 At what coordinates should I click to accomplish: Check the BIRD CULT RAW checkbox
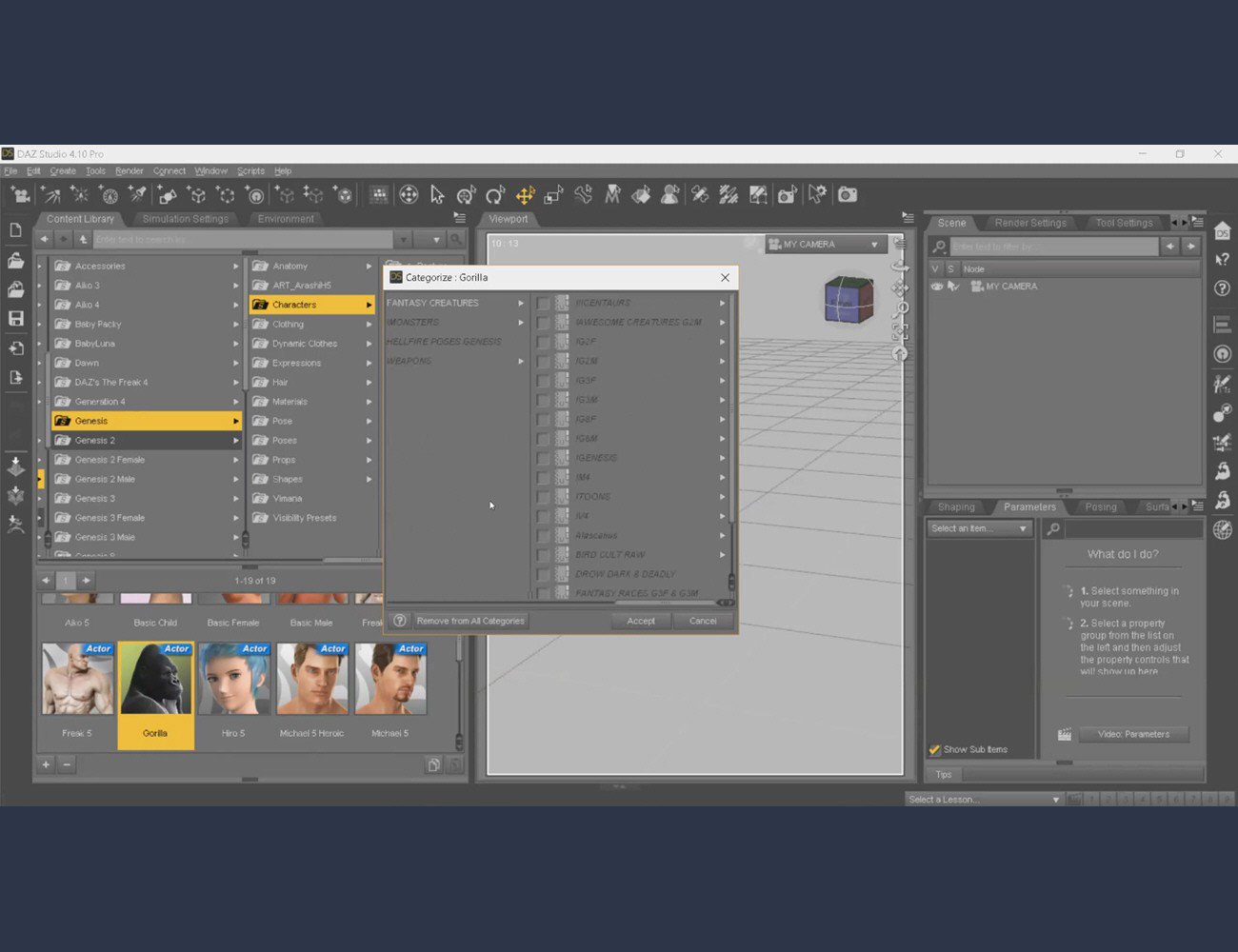pyautogui.click(x=543, y=555)
